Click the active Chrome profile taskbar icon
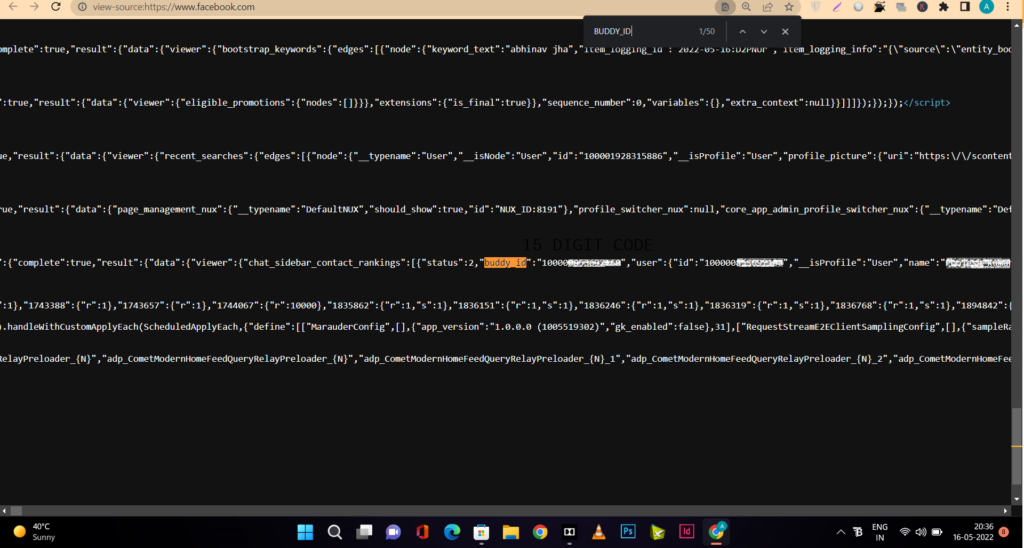 (x=717, y=532)
